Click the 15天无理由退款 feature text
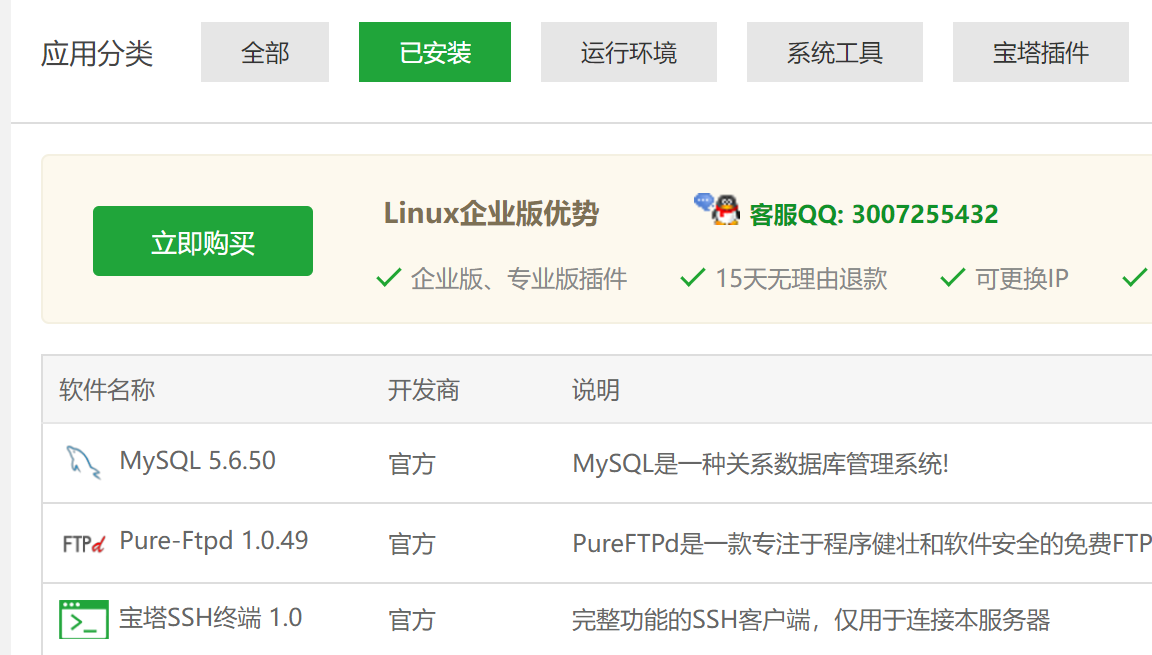 click(x=801, y=279)
